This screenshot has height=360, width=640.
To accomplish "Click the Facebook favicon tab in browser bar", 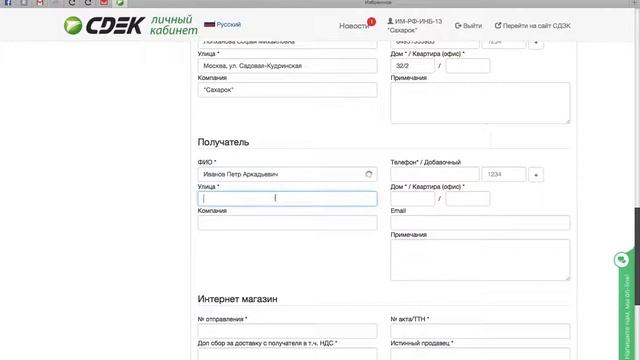I will coord(8,3).
